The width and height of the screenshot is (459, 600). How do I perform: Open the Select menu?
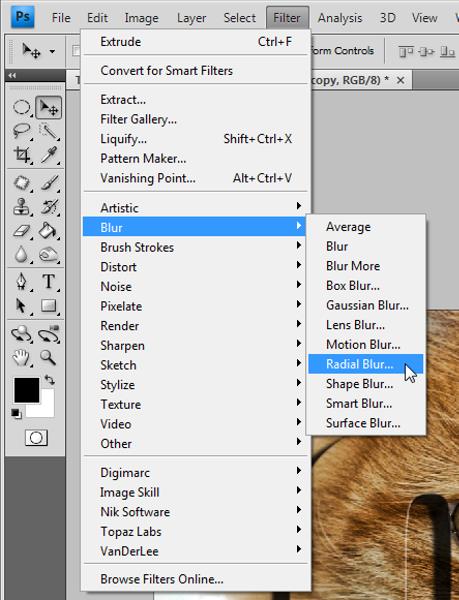239,18
